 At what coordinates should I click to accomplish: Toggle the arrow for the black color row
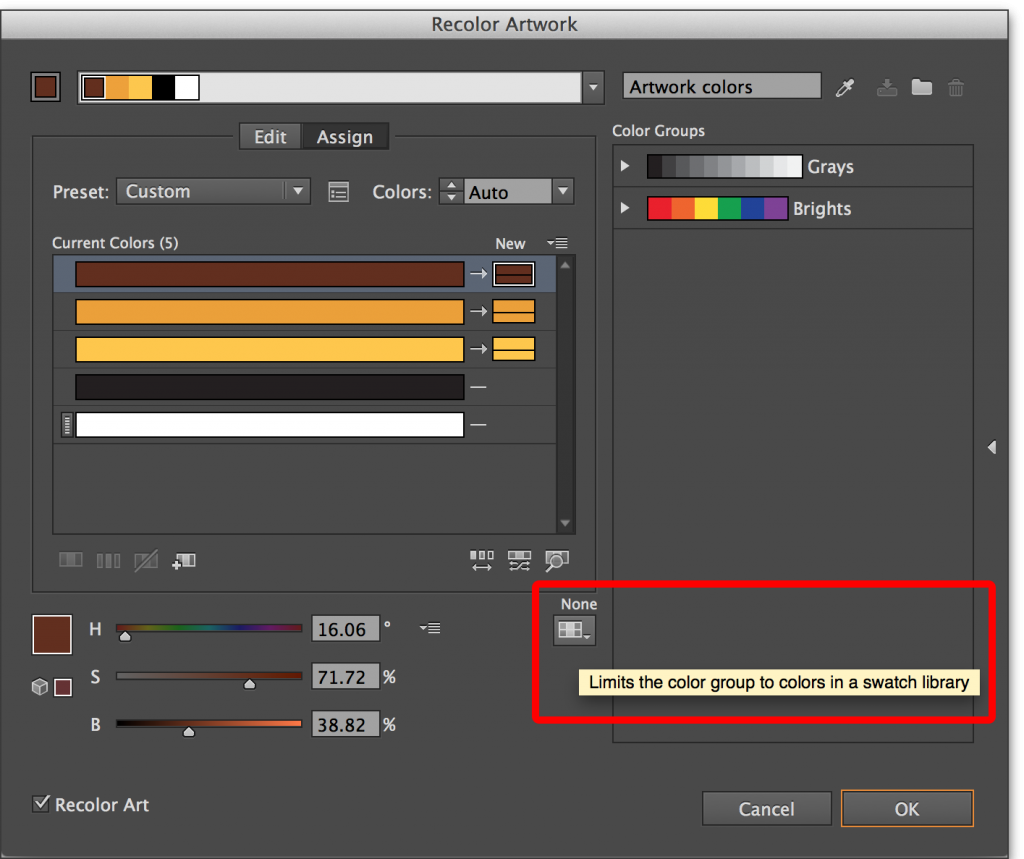click(479, 387)
